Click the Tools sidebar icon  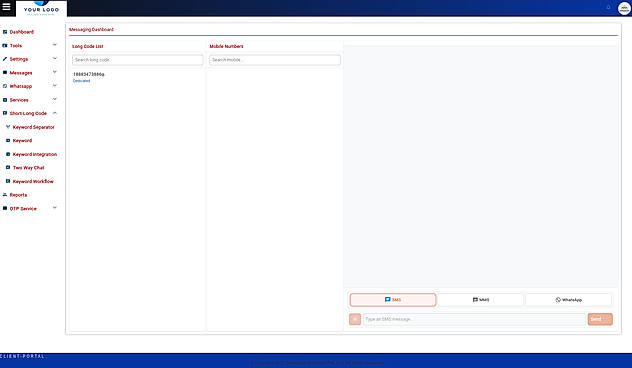pyautogui.click(x=5, y=46)
